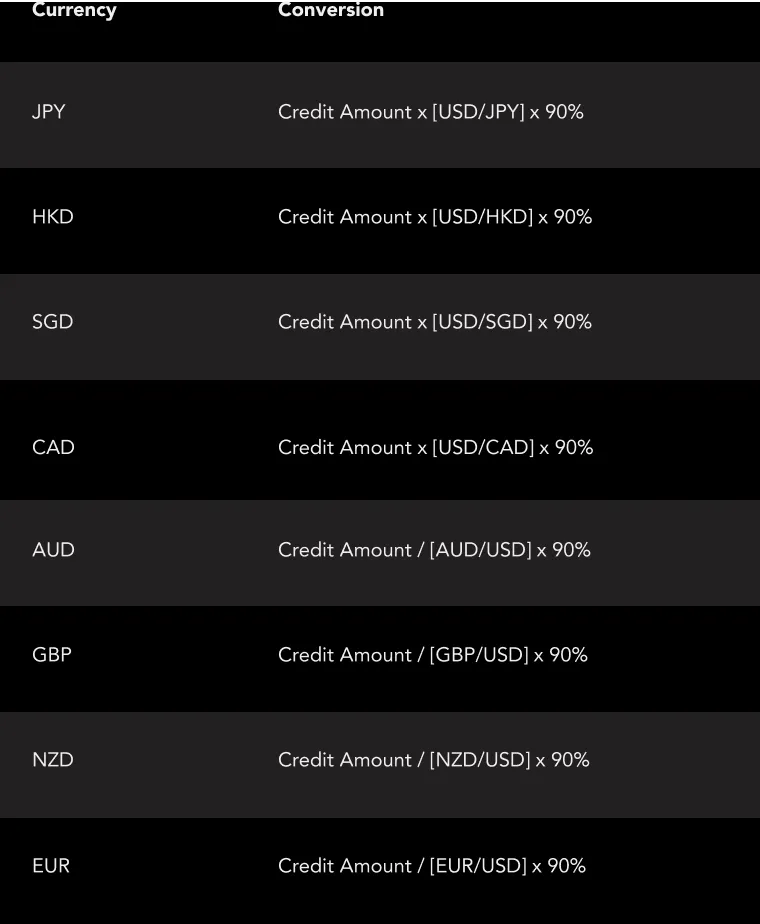760x924 pixels.
Task: Select the EUR conversion formula
Action: [432, 866]
